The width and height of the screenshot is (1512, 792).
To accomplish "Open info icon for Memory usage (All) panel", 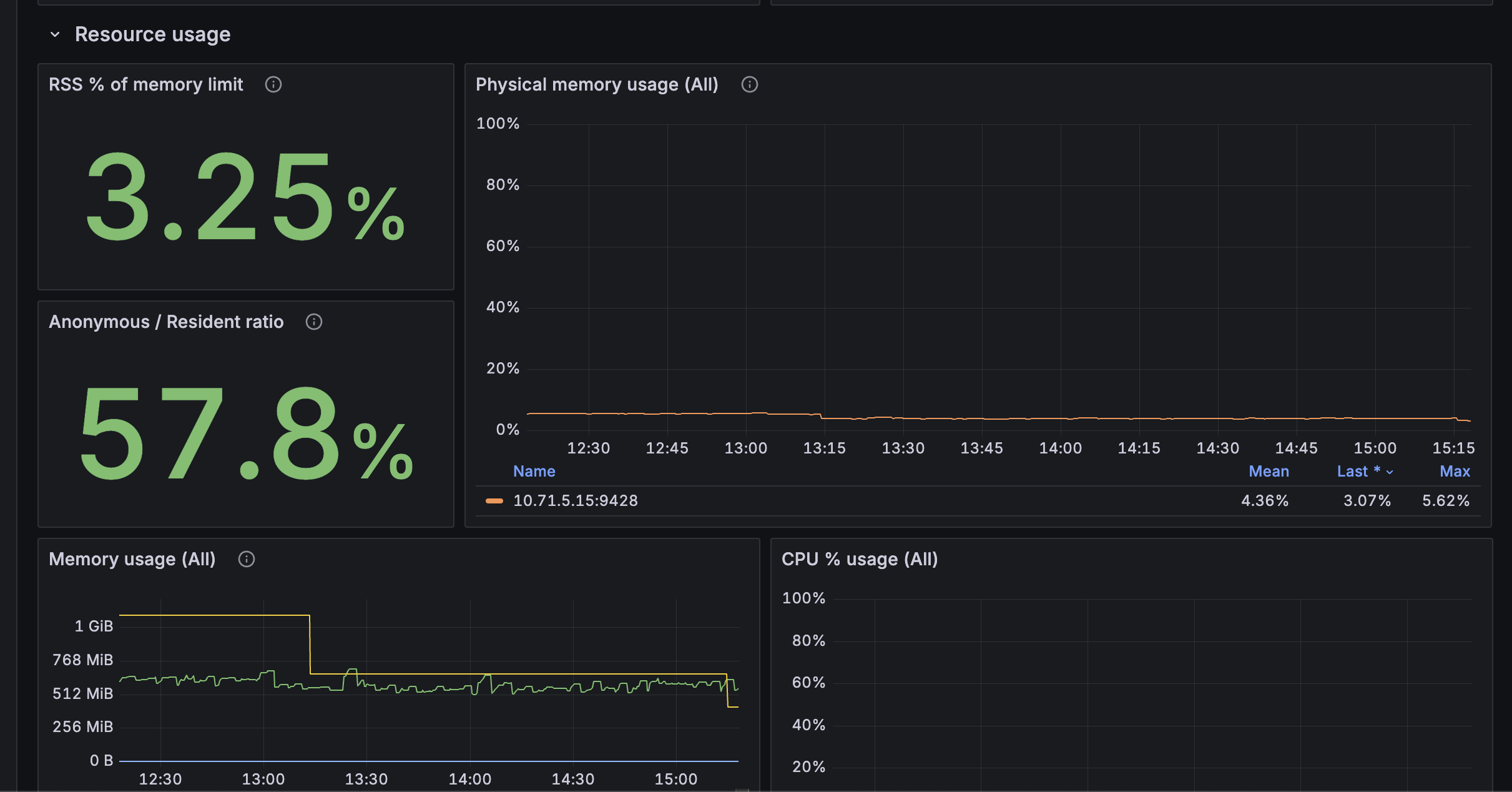I will point(247,559).
